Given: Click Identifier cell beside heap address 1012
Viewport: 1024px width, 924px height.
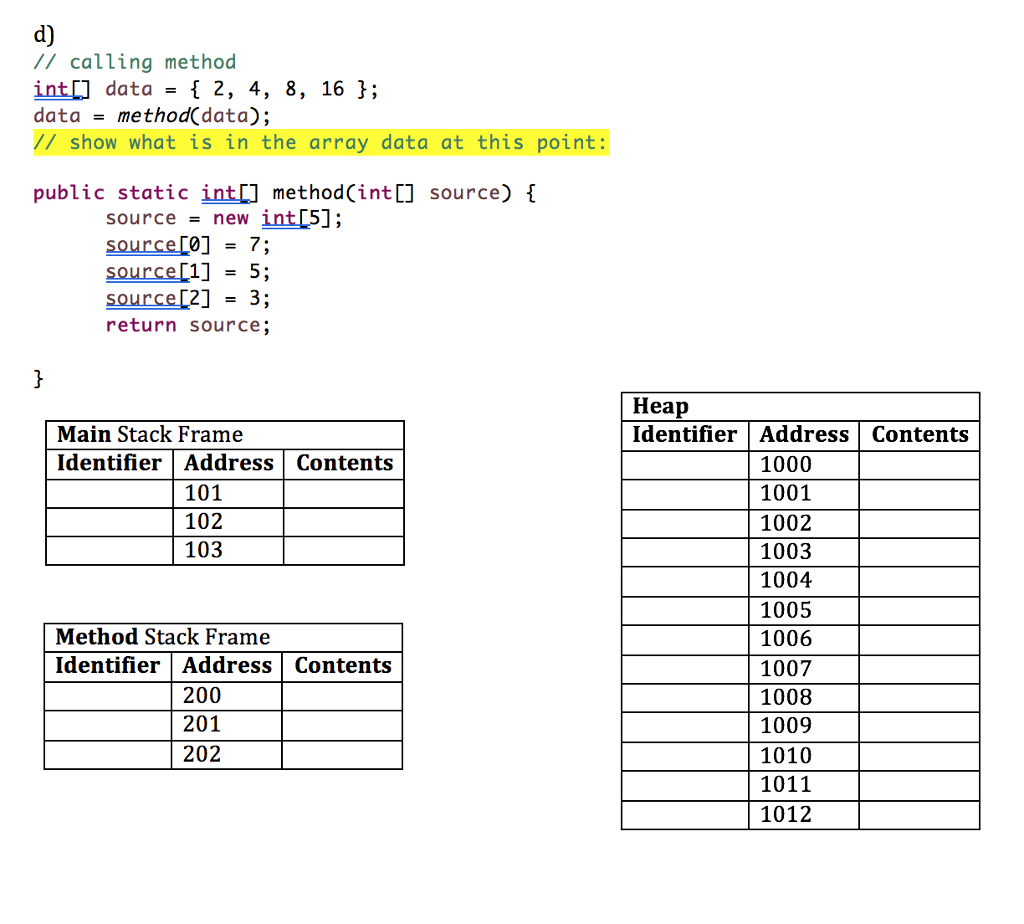Looking at the screenshot, I should tap(685, 815).
